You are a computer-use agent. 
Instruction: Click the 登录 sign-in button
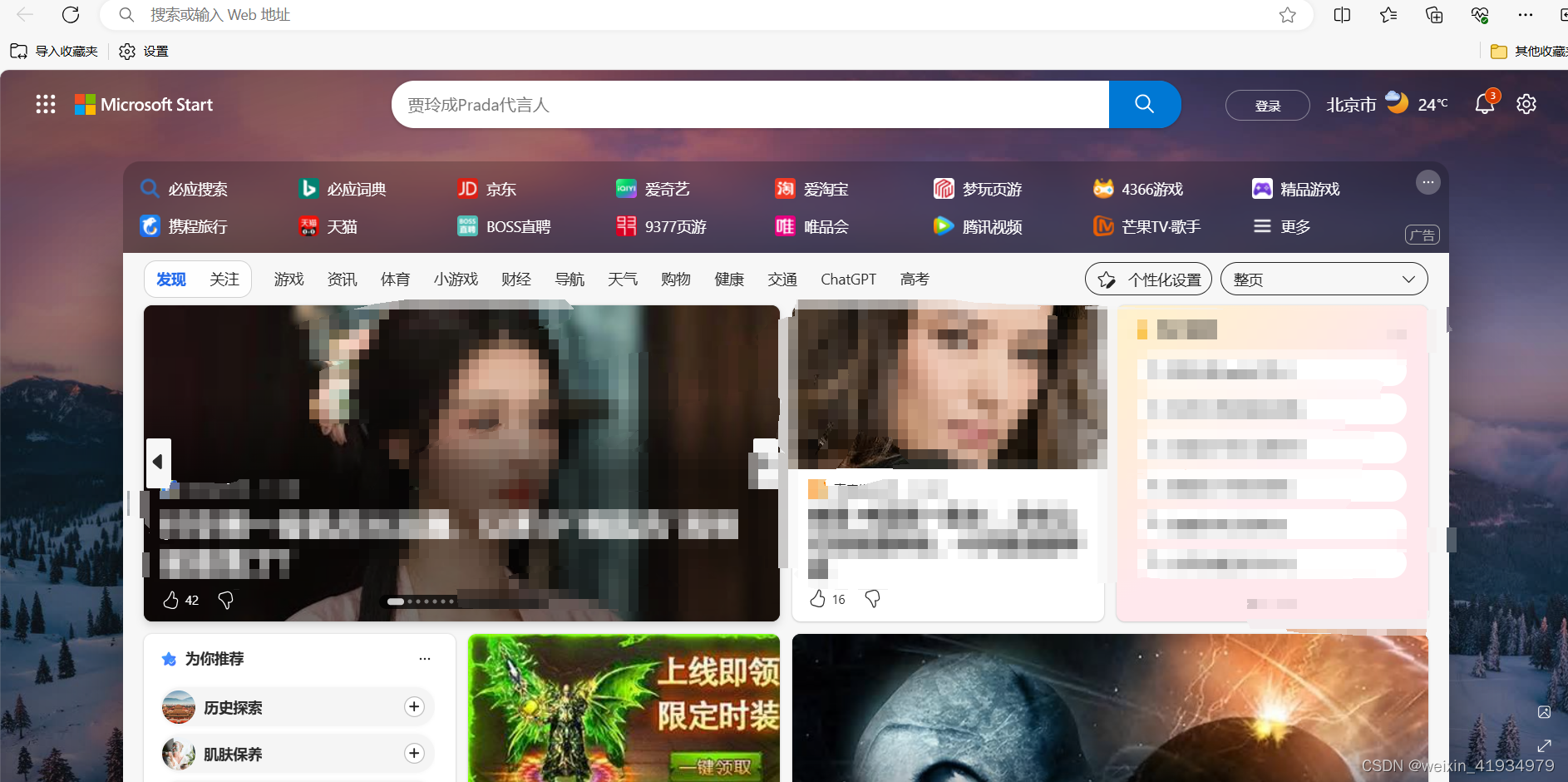pyautogui.click(x=1268, y=106)
